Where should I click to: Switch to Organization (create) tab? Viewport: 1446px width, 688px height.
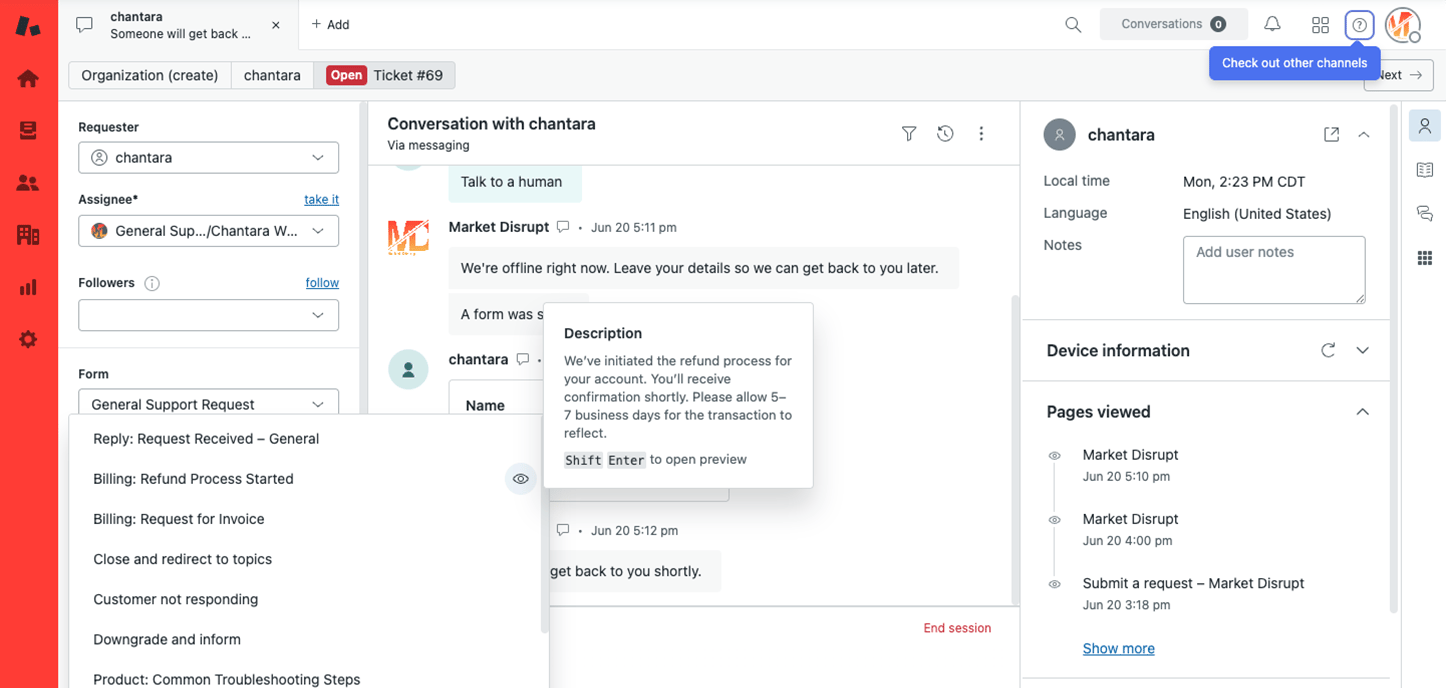click(150, 75)
